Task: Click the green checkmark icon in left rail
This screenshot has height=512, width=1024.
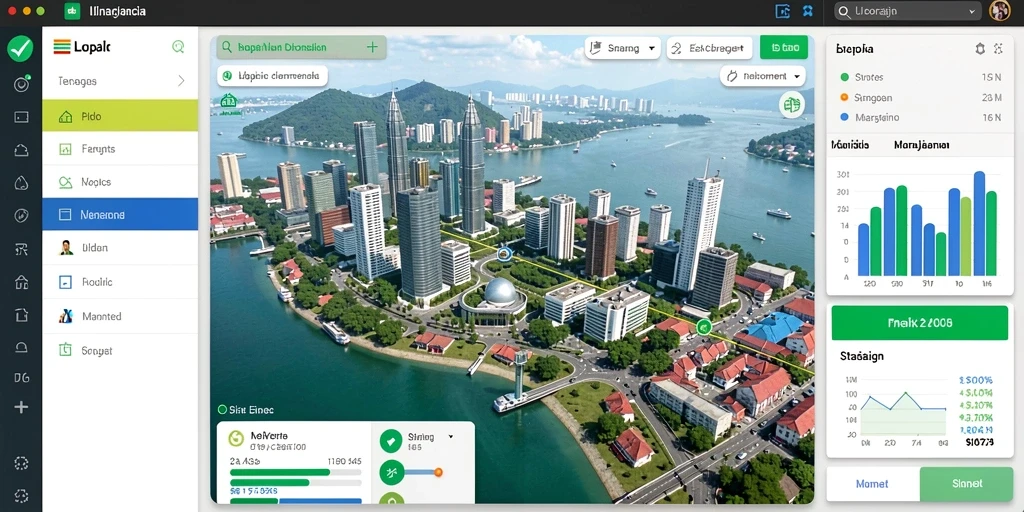Action: (20, 49)
